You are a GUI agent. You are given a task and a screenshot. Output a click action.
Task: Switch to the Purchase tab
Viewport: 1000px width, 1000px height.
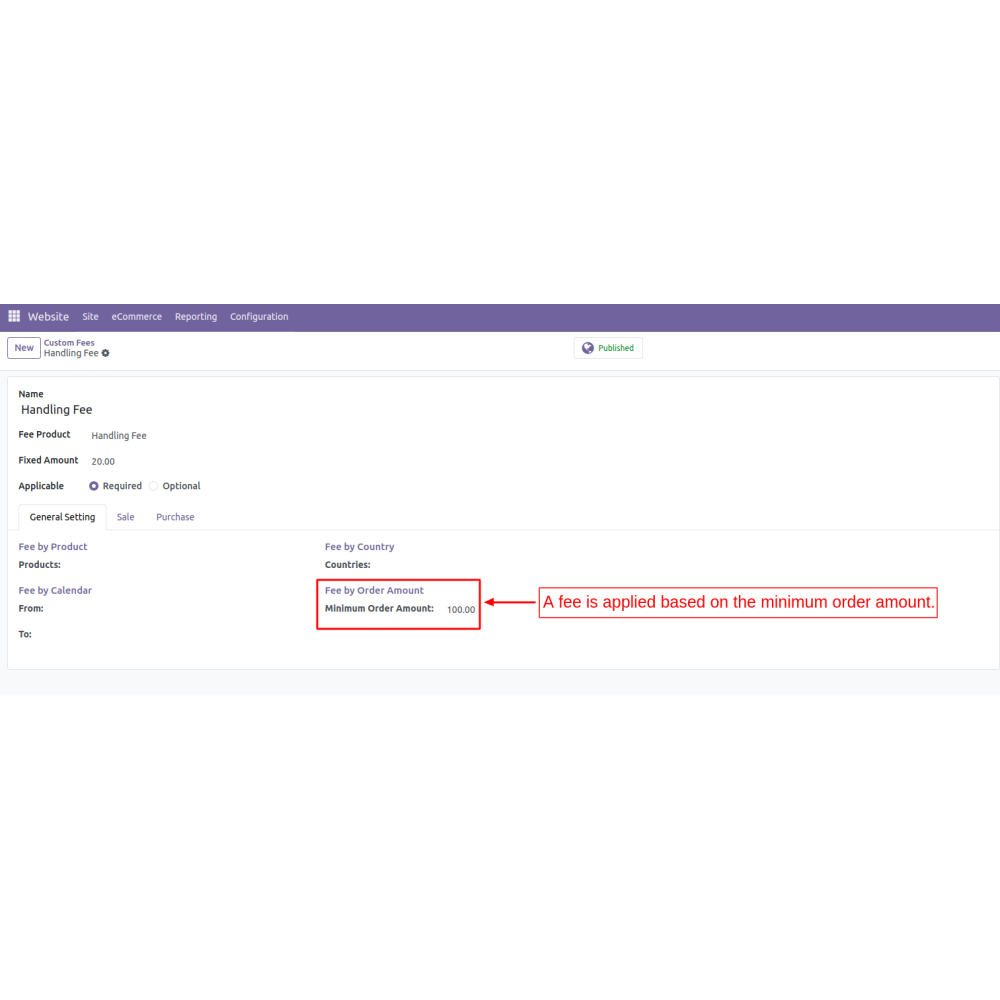tap(175, 517)
